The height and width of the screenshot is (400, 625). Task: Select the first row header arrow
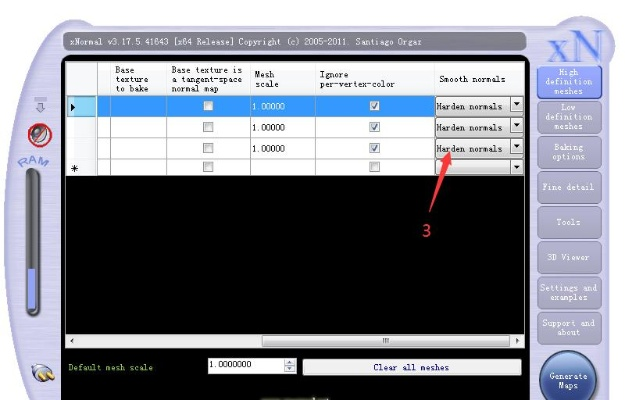(x=73, y=105)
